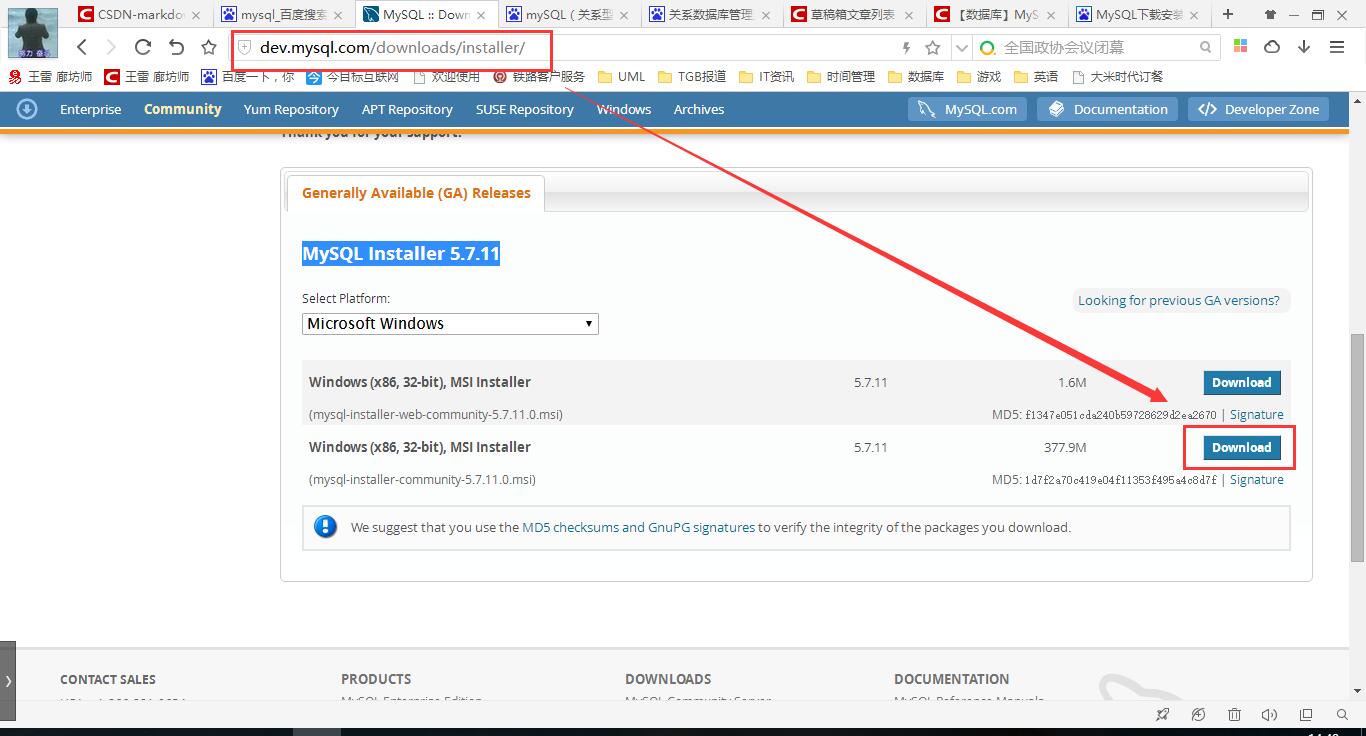Click the star icon beside the undo arrow
The height and width of the screenshot is (736, 1366).
pyautogui.click(x=209, y=47)
